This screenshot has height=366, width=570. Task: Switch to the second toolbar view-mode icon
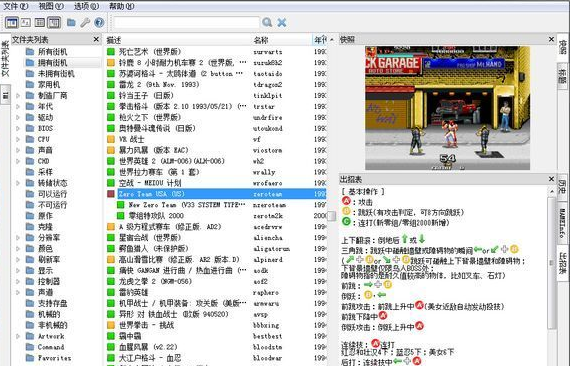[x=25, y=23]
